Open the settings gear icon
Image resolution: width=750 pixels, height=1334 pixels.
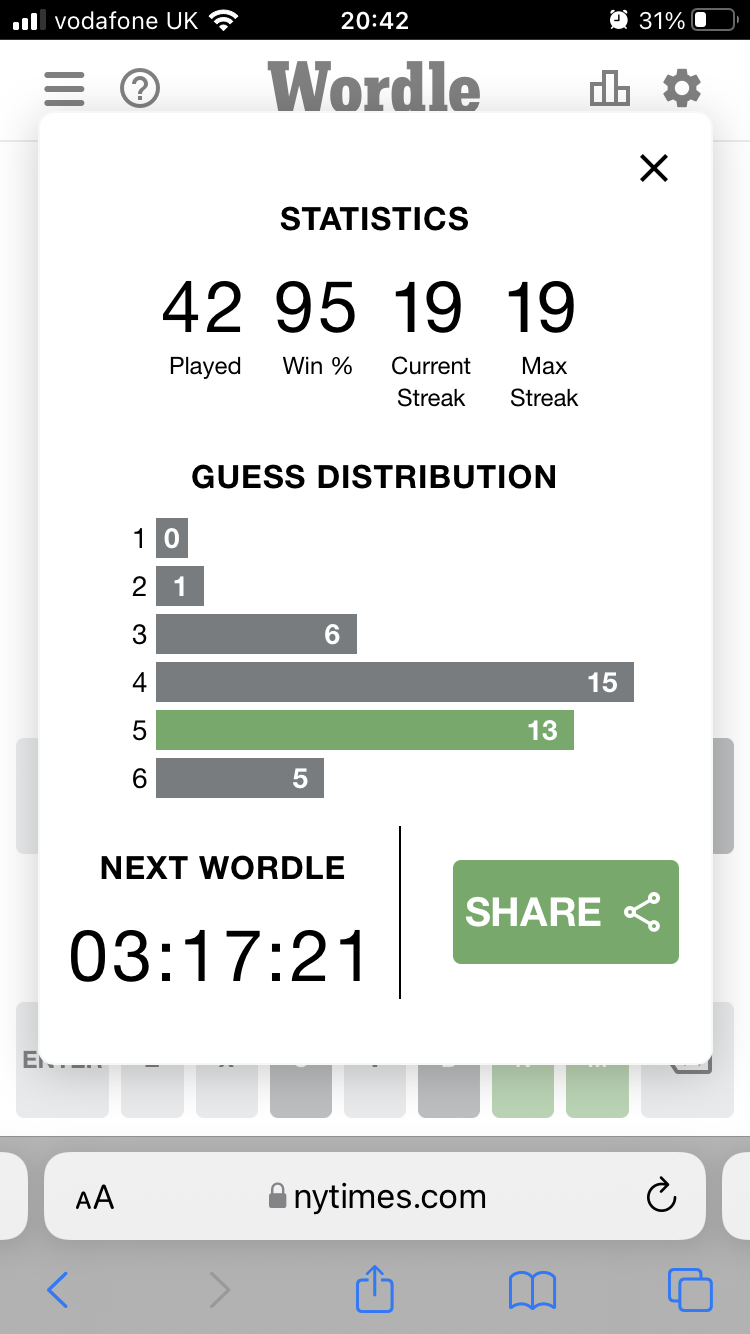tap(682, 89)
